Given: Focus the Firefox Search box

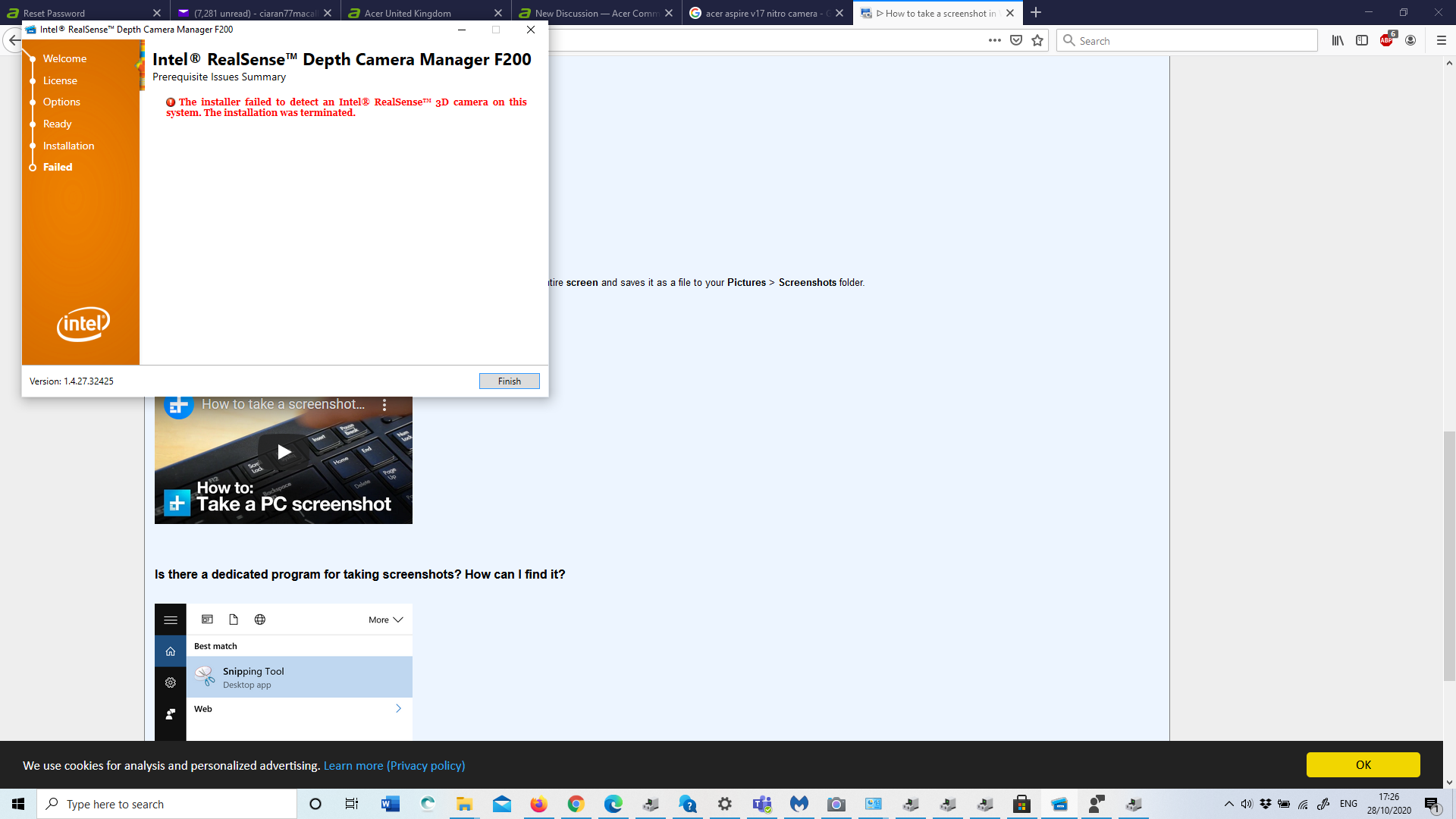Looking at the screenshot, I should tap(1187, 40).
